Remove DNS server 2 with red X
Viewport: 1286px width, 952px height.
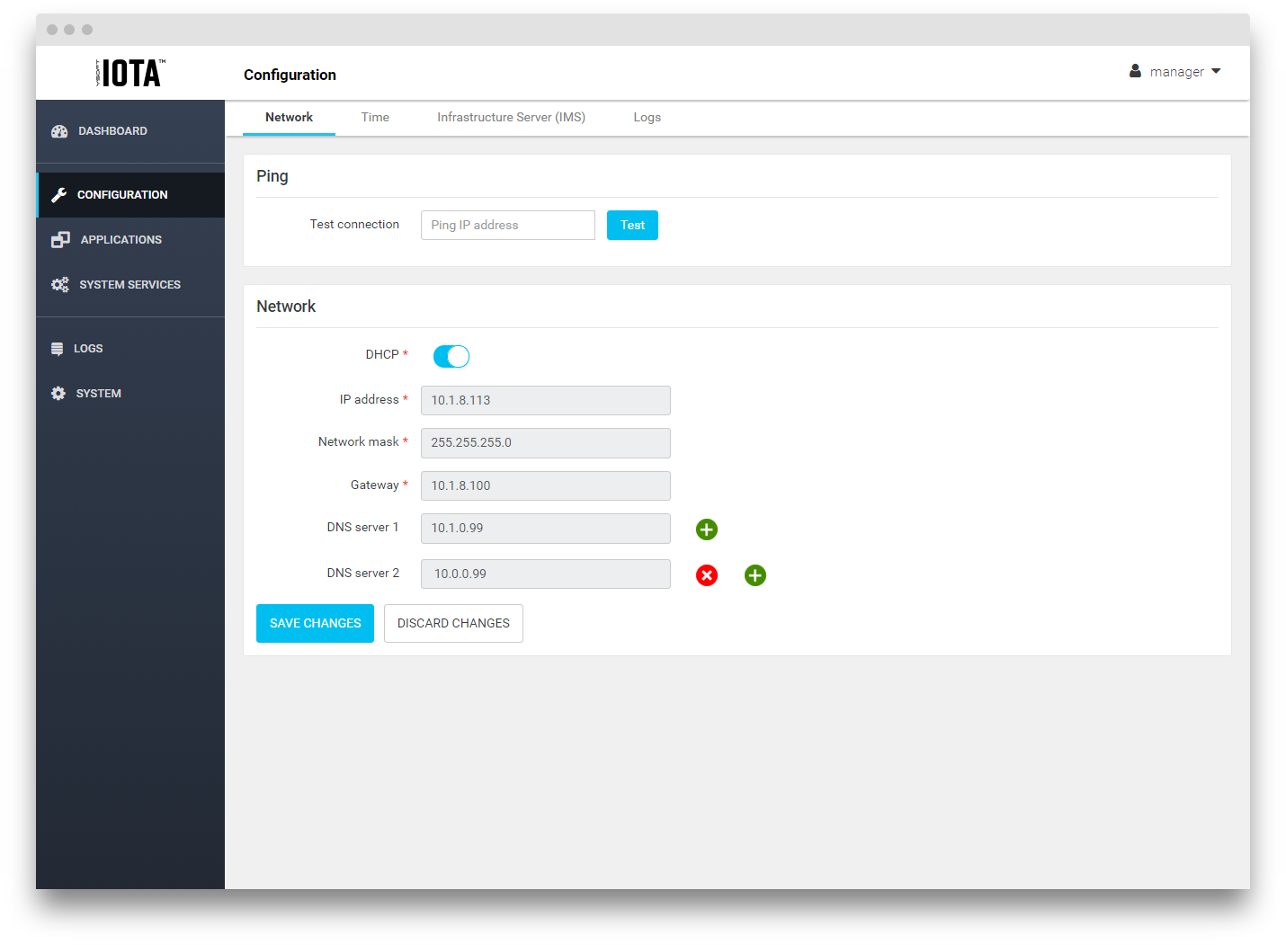(x=707, y=575)
